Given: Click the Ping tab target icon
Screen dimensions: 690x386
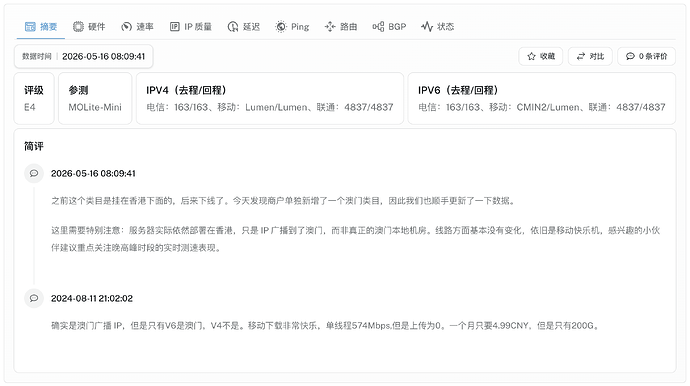Looking at the screenshot, I should (x=281, y=27).
